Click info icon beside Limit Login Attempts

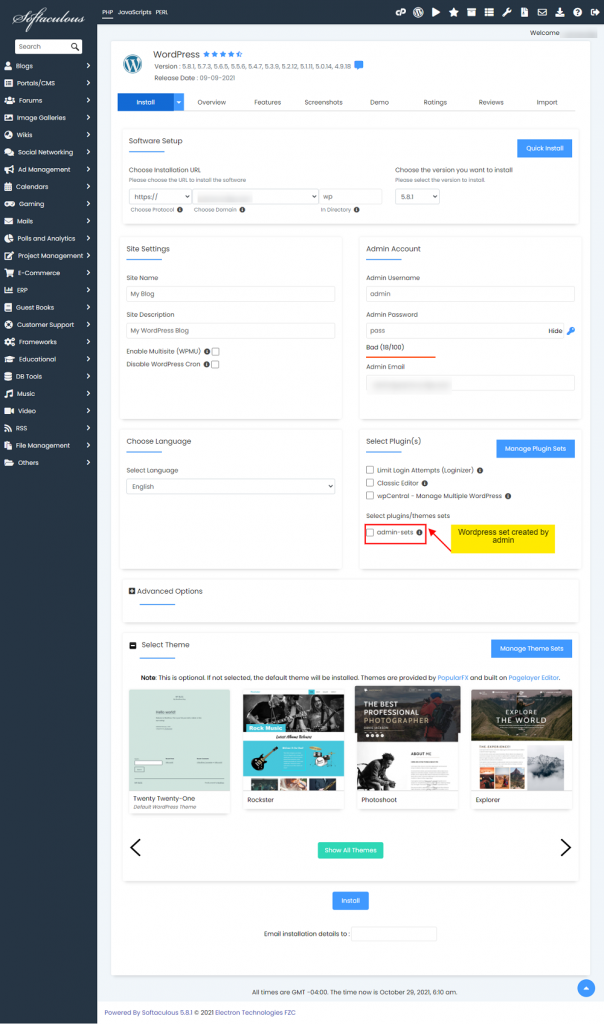[480, 470]
